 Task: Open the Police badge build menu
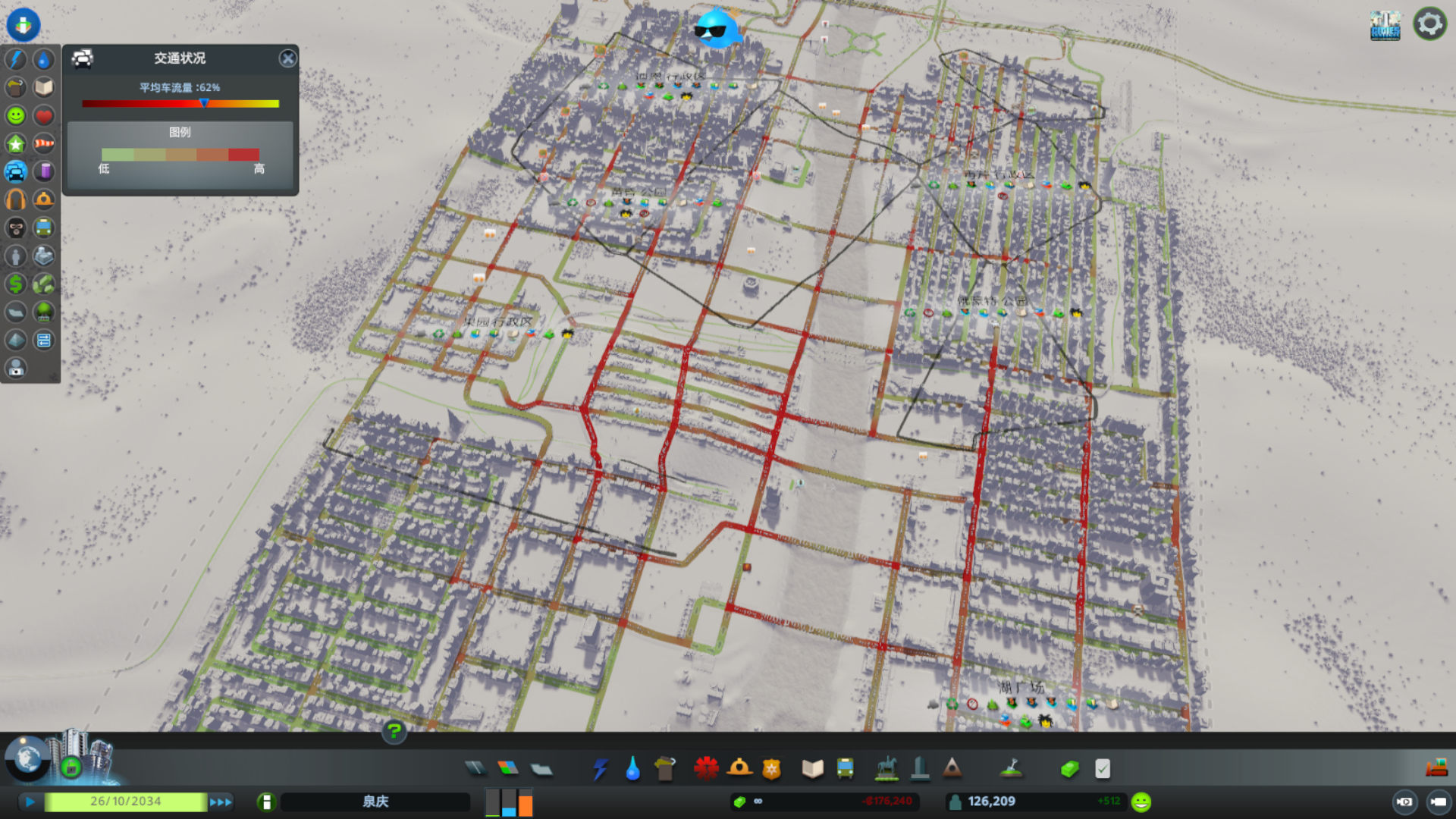[x=771, y=769]
